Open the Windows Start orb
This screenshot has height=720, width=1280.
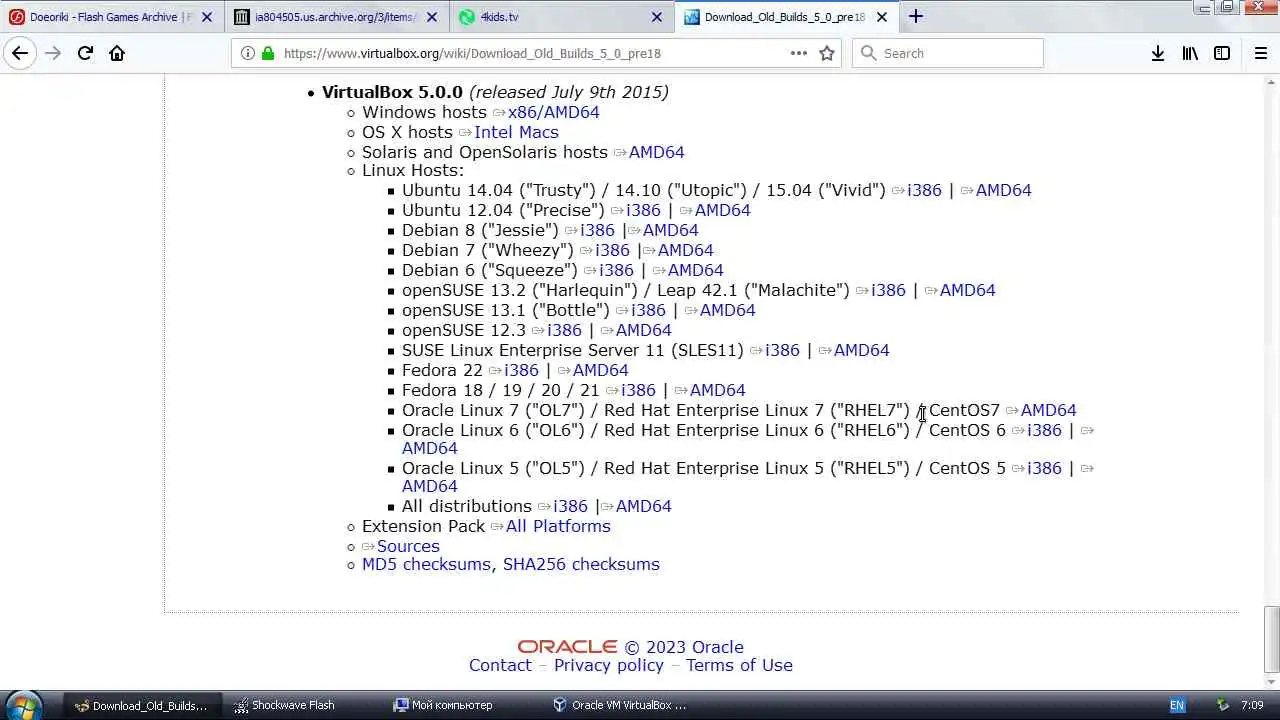22,705
